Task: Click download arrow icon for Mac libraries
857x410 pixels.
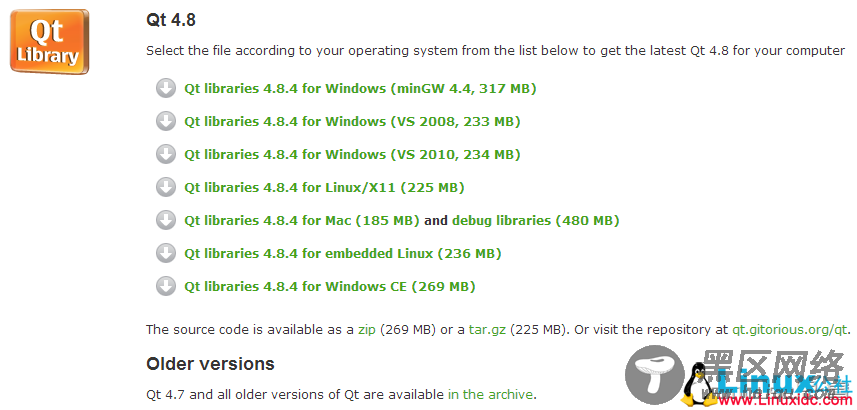Action: (166, 220)
